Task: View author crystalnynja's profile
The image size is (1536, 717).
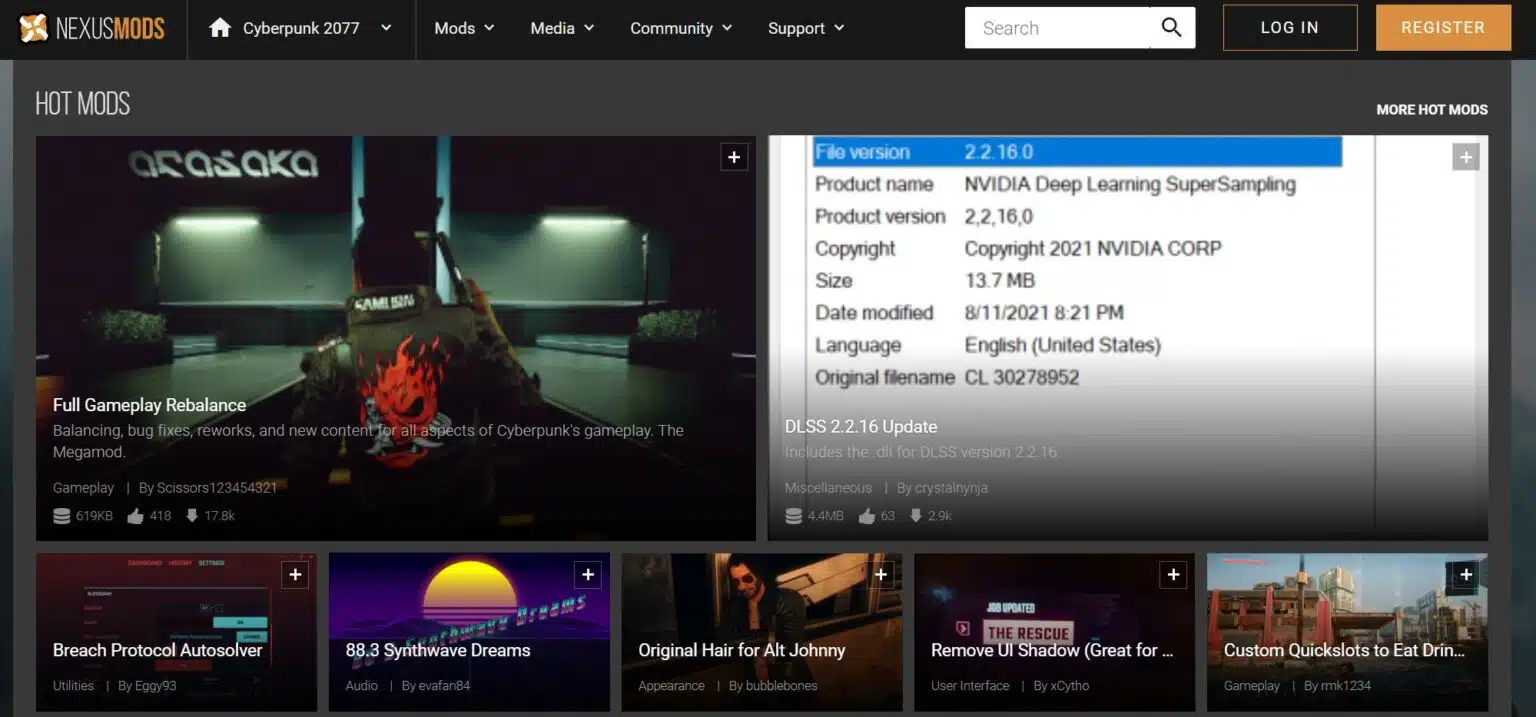Action: tap(951, 488)
